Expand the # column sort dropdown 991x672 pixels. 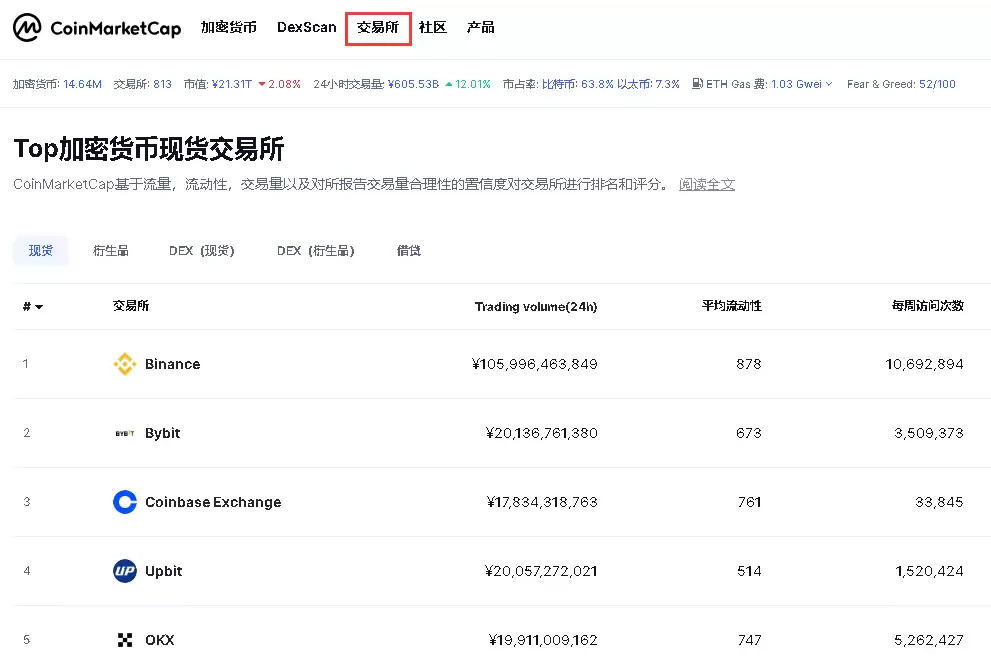click(32, 306)
